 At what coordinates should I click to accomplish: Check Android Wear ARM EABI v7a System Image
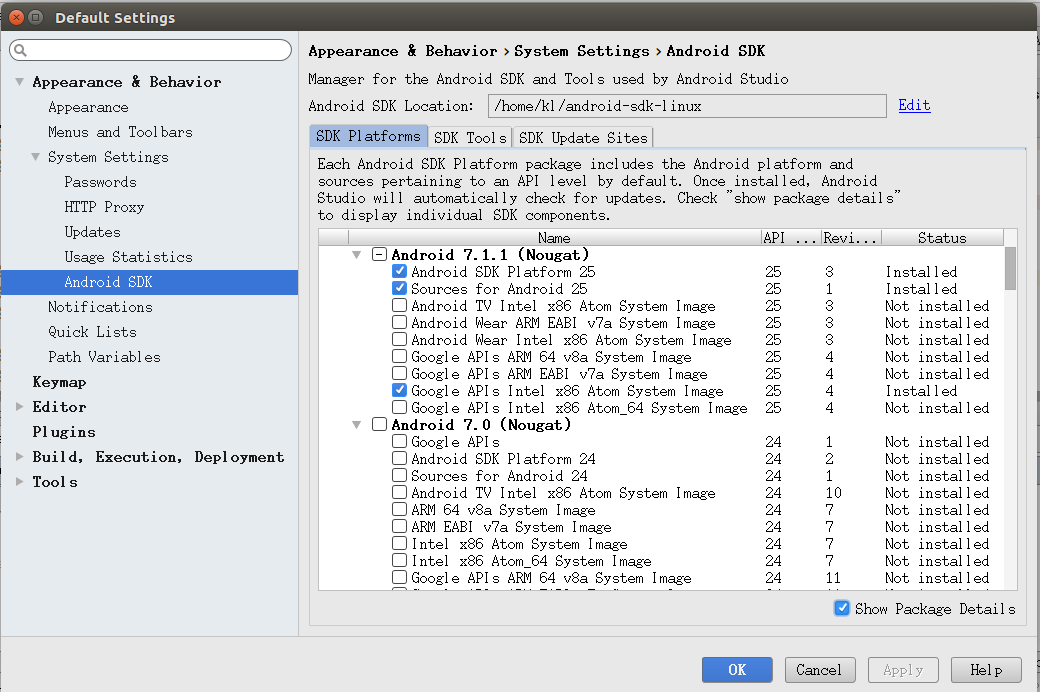coord(399,322)
